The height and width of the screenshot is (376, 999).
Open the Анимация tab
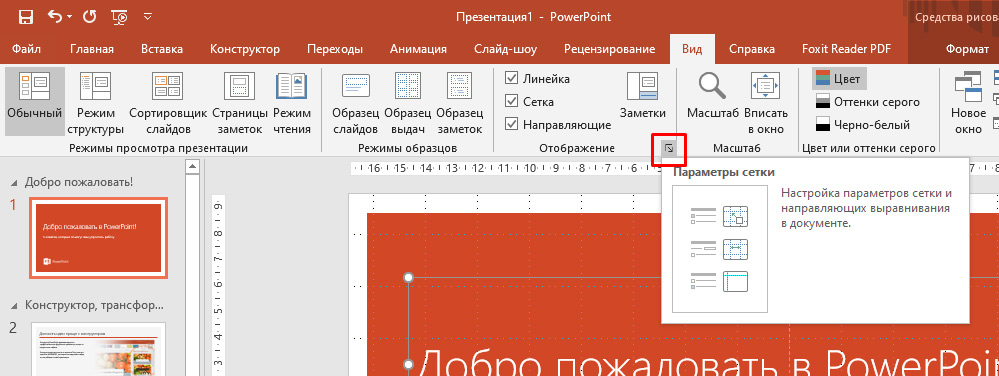tap(418, 49)
